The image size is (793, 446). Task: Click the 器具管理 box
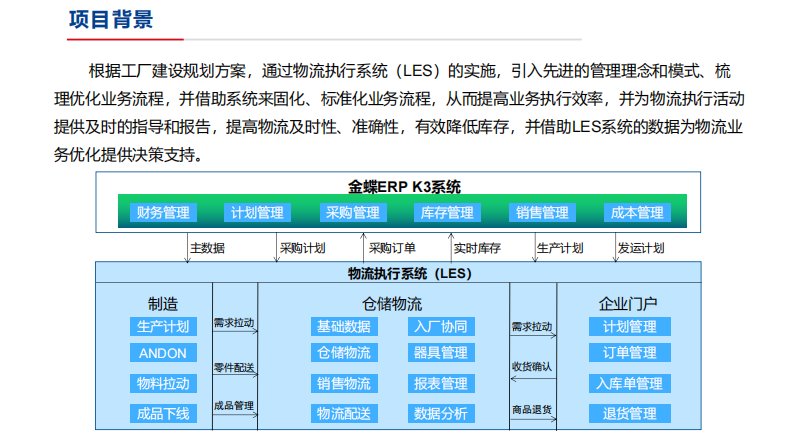pos(440,353)
